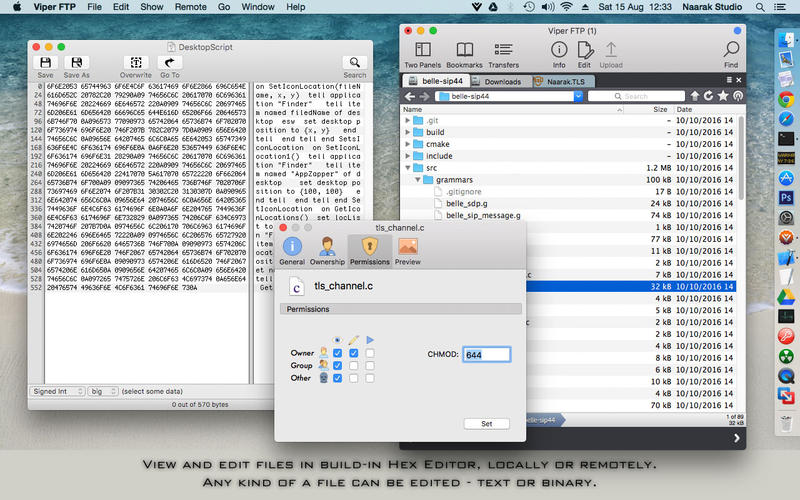The image size is (800, 500).
Task: Open Search in the DesktopScript hex editor
Action: point(355,62)
